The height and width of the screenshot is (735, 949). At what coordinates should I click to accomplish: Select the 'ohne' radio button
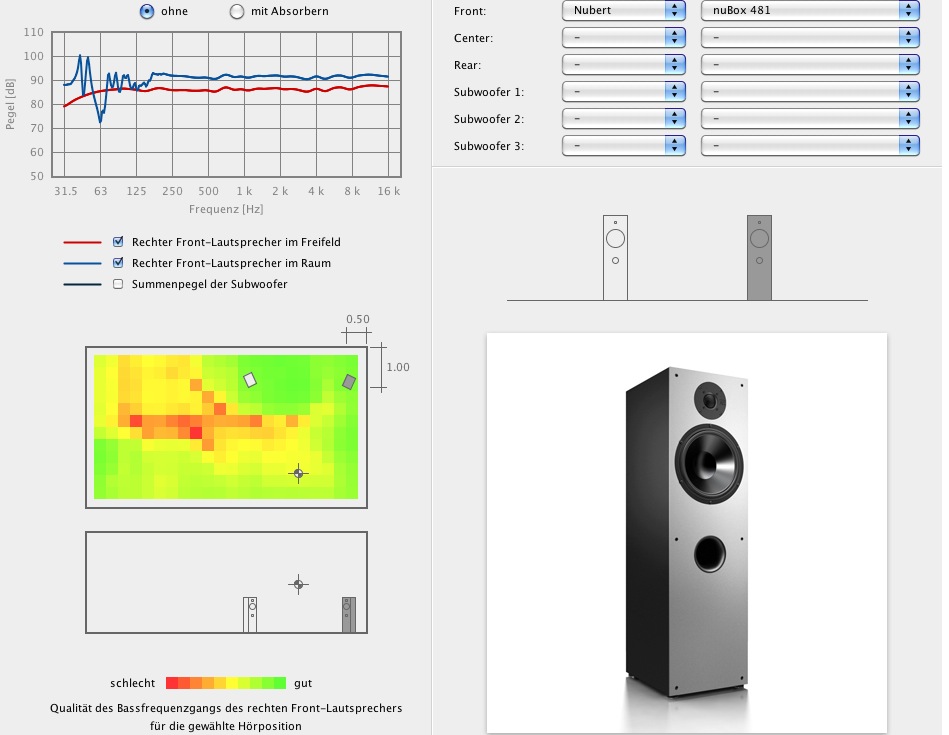pyautogui.click(x=147, y=12)
